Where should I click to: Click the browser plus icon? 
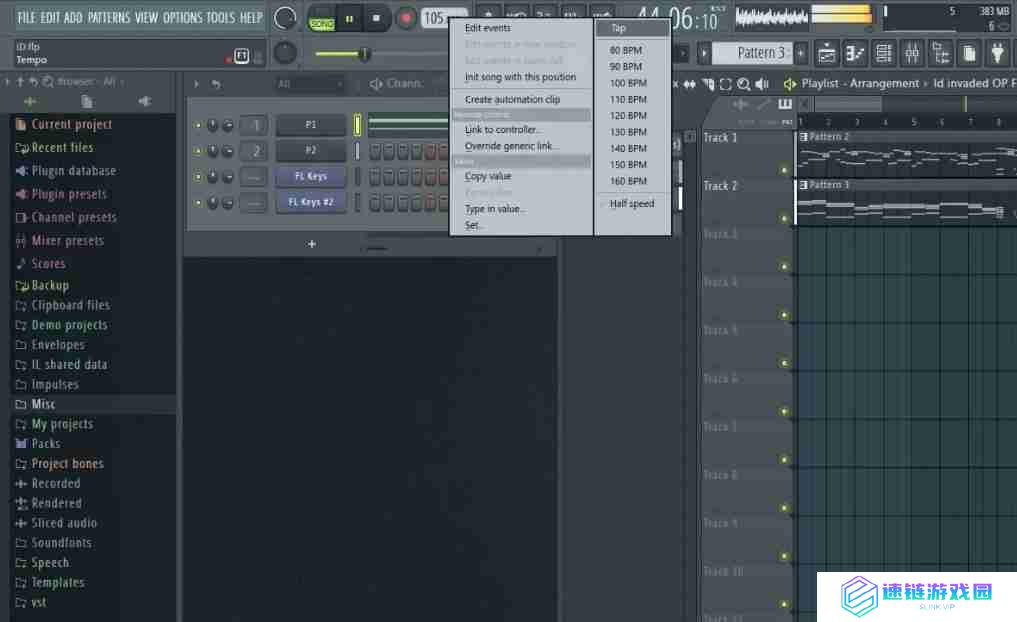pyautogui.click(x=30, y=101)
